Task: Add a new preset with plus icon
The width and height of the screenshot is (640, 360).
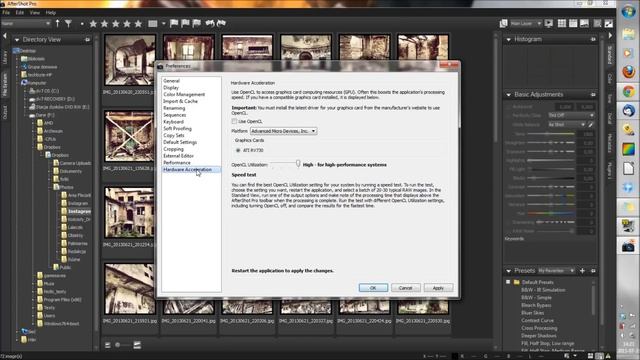Action: tap(582, 271)
